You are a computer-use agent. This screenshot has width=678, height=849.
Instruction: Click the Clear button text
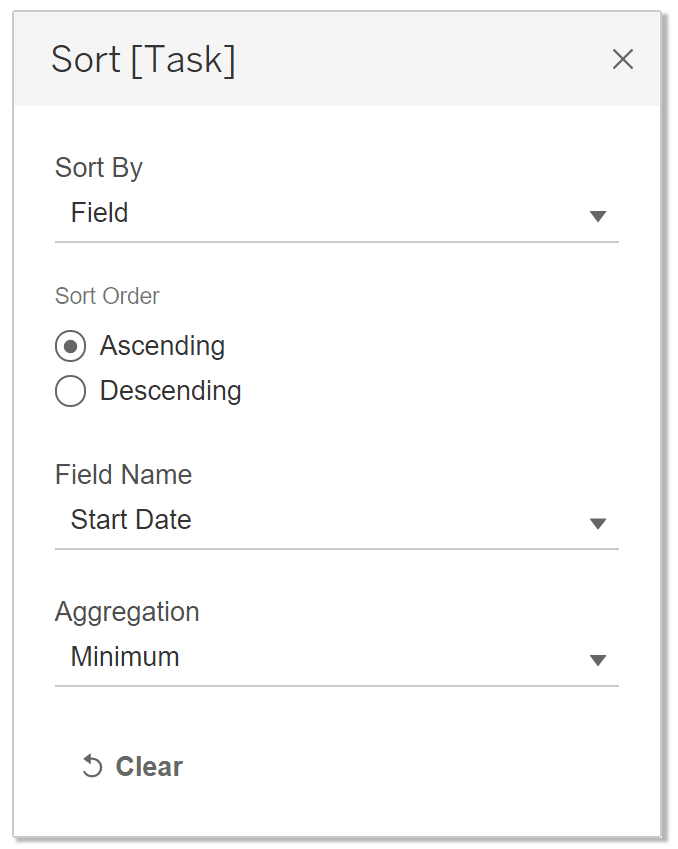click(x=149, y=766)
